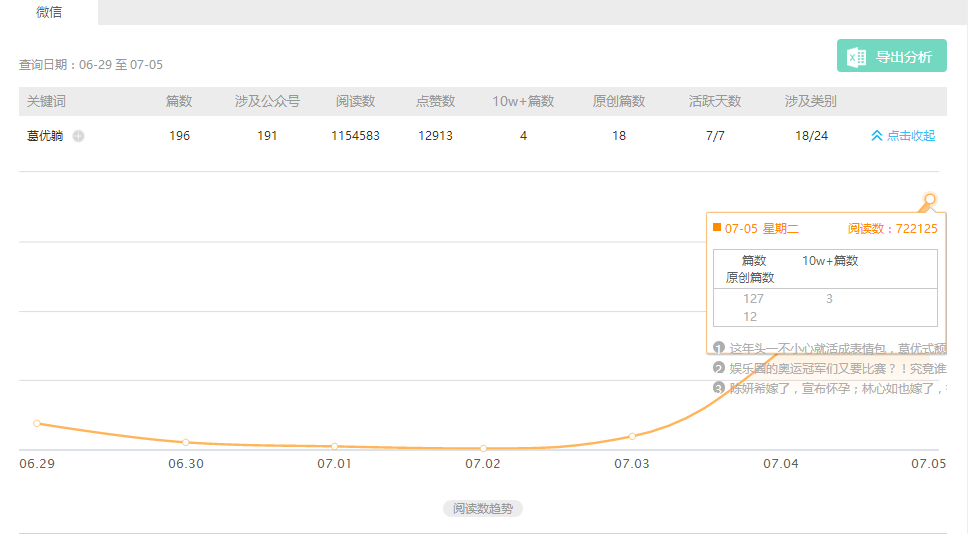Click the Excel icon on export button
This screenshot has width=968, height=534.
pyautogui.click(x=856, y=57)
